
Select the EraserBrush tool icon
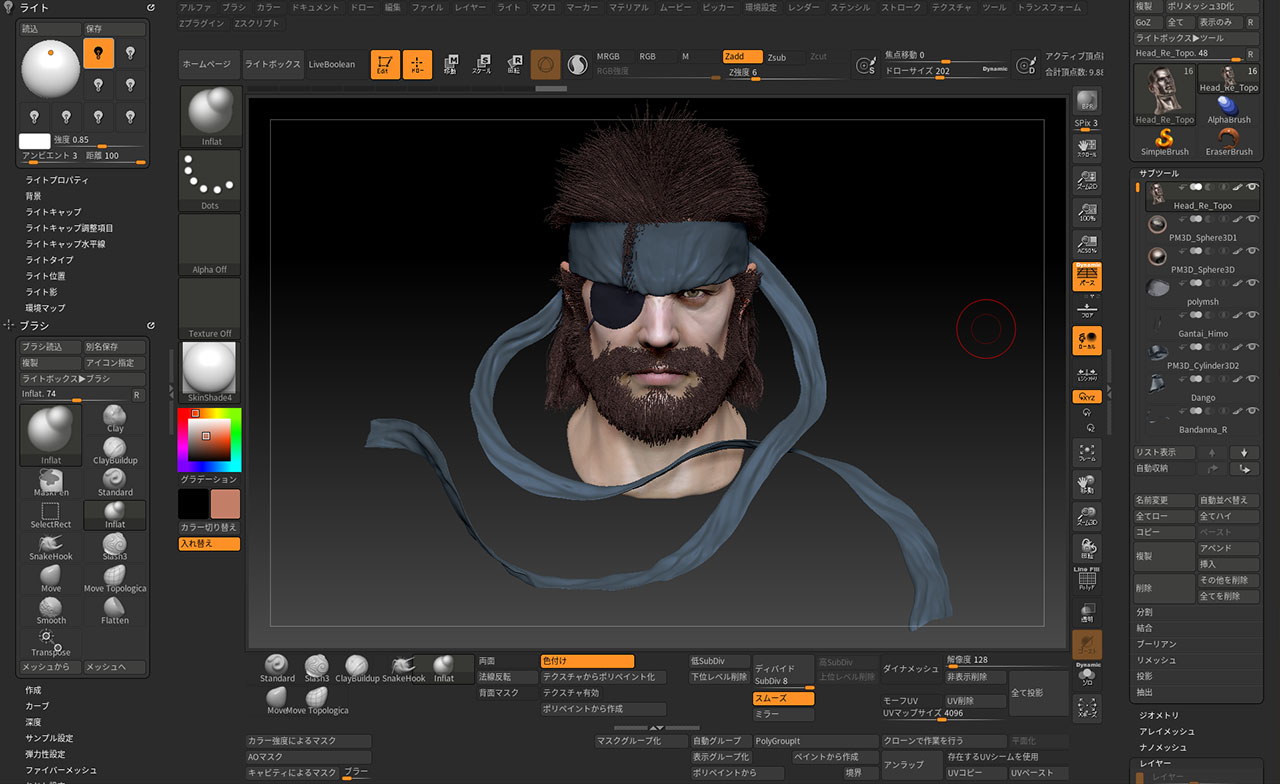pyautogui.click(x=1229, y=140)
